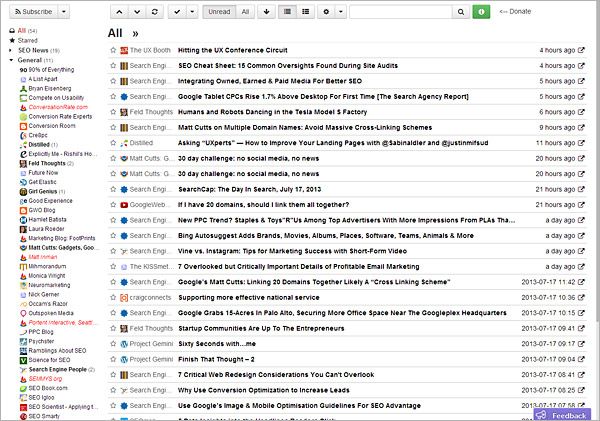600x421 pixels.
Task: Select the expanded list view icon
Action: coord(307,11)
